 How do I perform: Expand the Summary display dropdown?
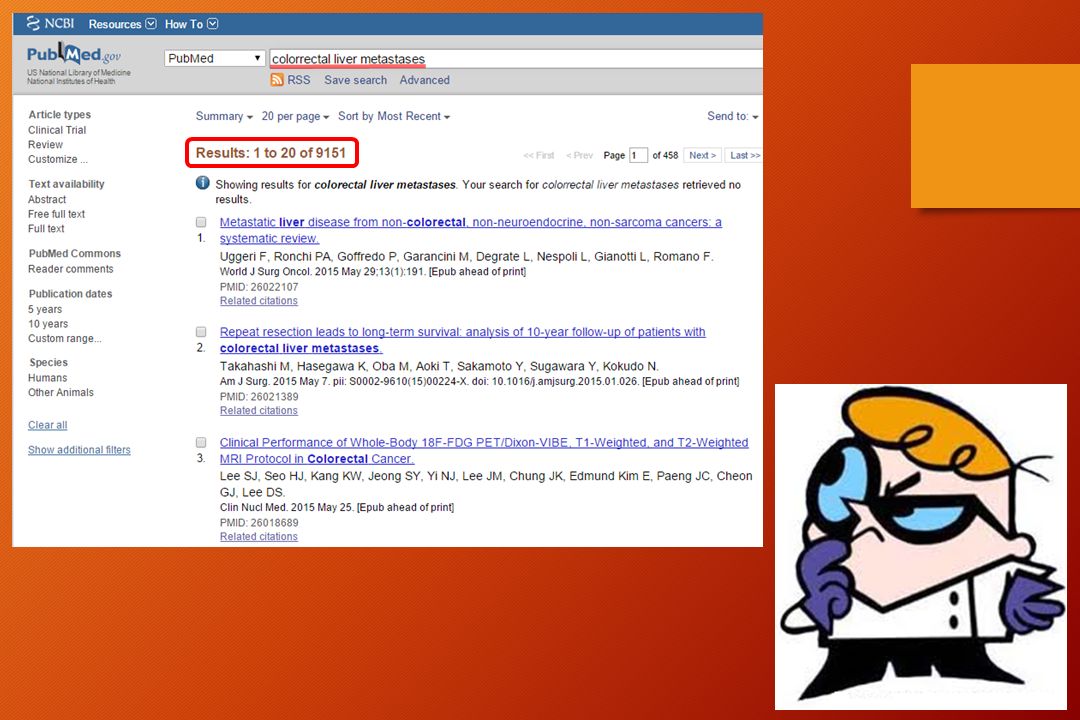[224, 116]
